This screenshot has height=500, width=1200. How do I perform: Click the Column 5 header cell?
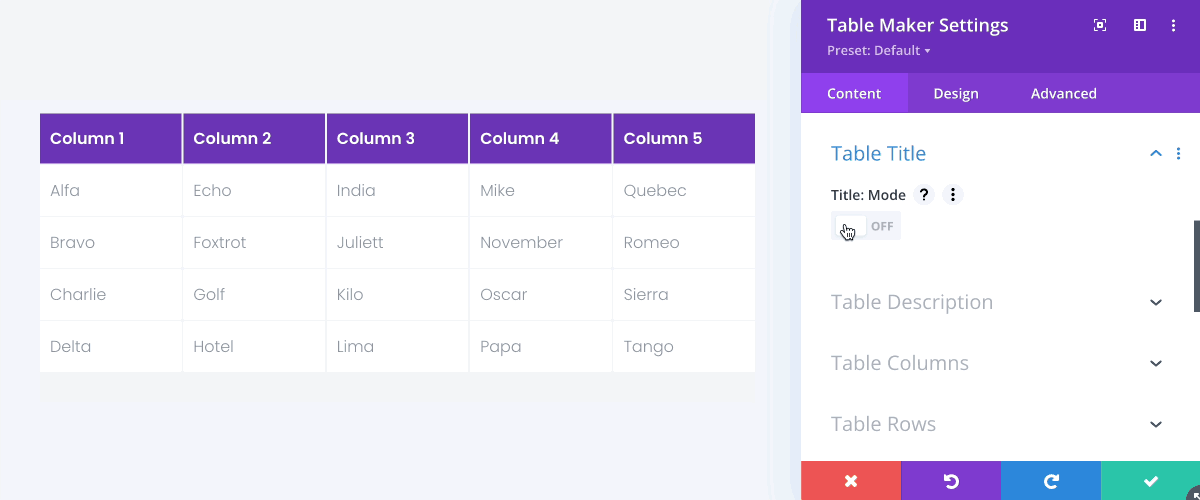point(684,139)
